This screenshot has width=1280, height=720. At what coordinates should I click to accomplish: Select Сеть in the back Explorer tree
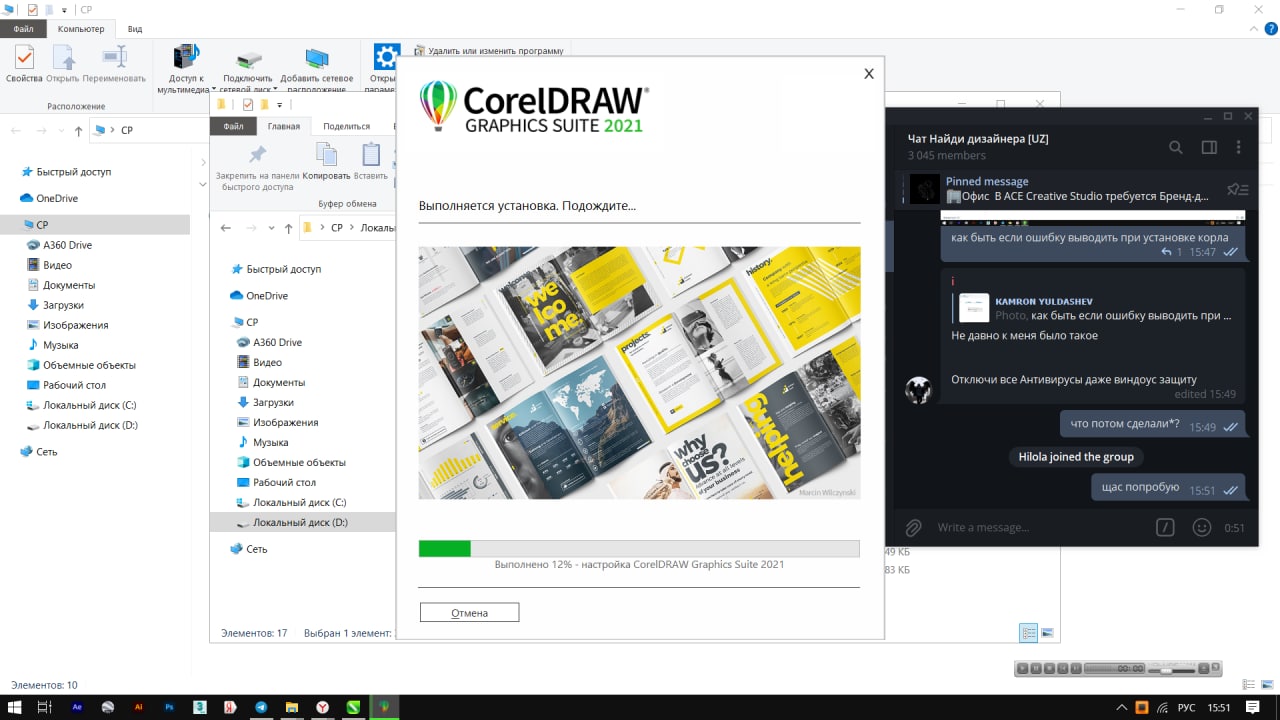[47, 451]
